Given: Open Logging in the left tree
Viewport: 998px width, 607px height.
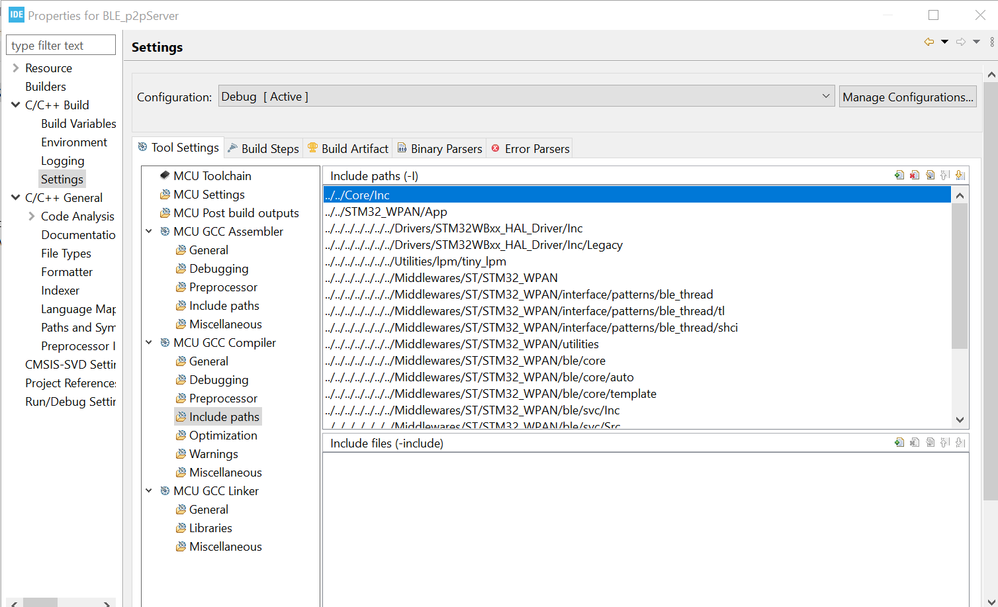Looking at the screenshot, I should click(62, 160).
